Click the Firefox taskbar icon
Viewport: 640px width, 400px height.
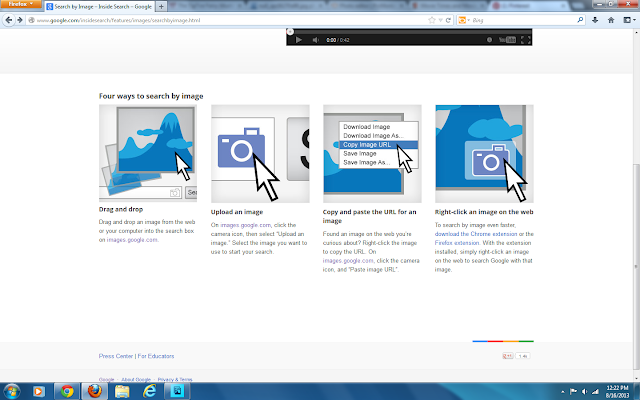pyautogui.click(x=95, y=391)
